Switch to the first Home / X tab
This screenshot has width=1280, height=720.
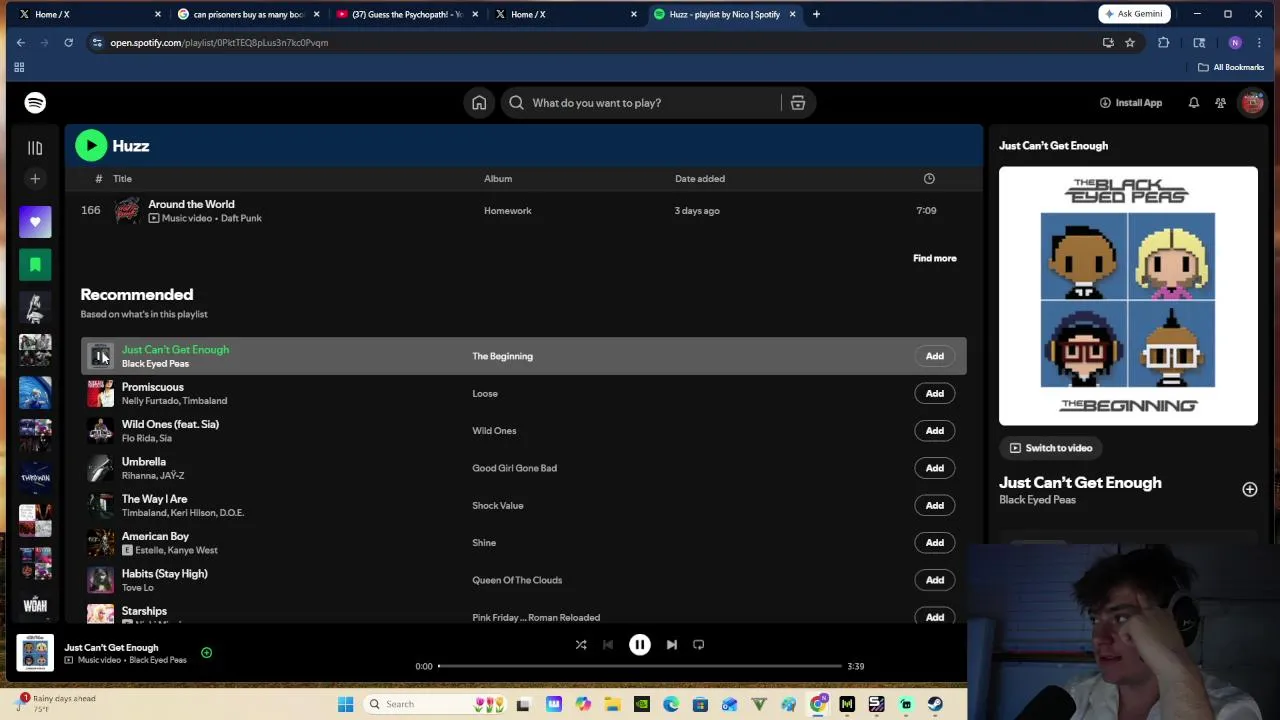[x=88, y=14]
